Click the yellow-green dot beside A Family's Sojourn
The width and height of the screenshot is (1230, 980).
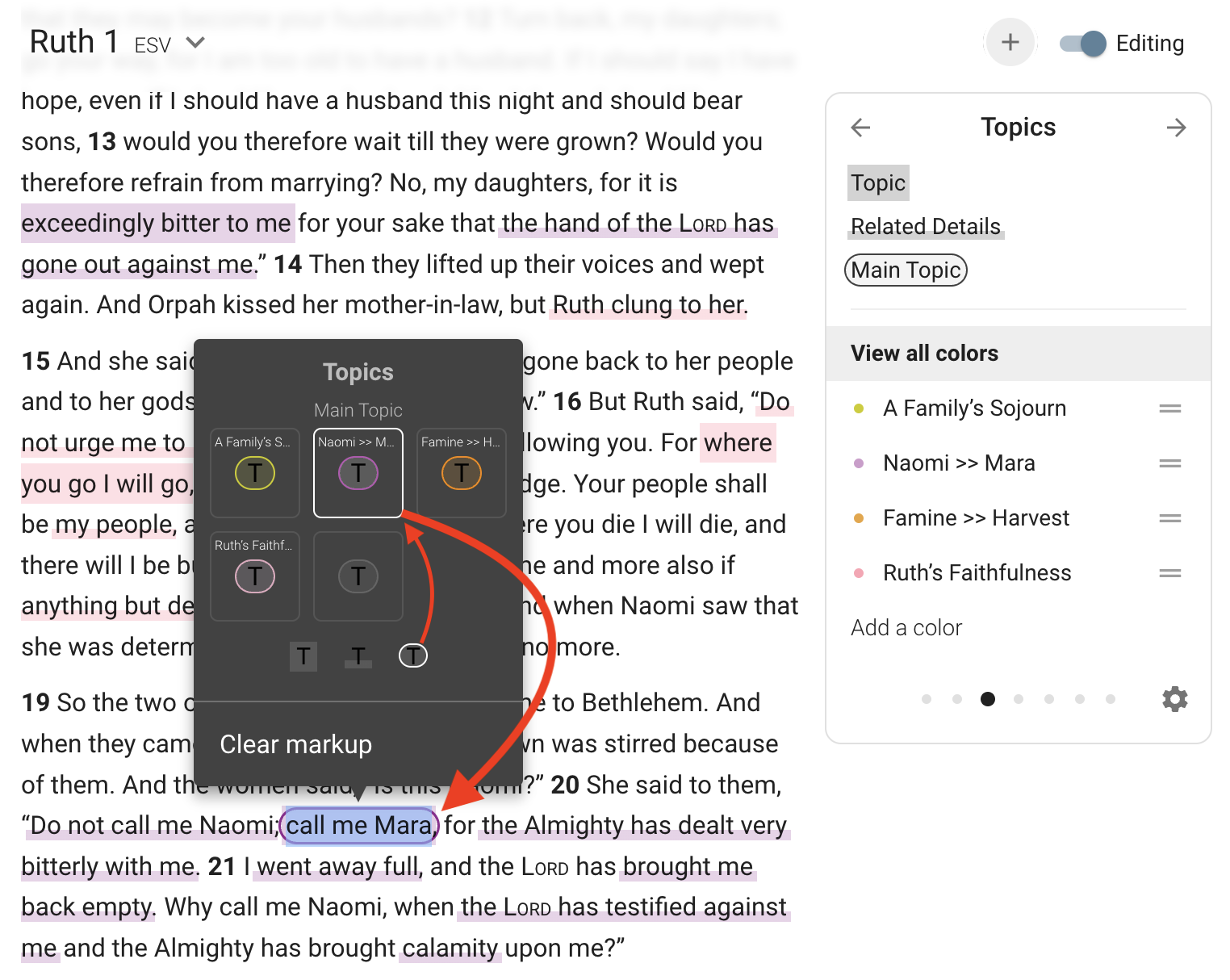[859, 408]
